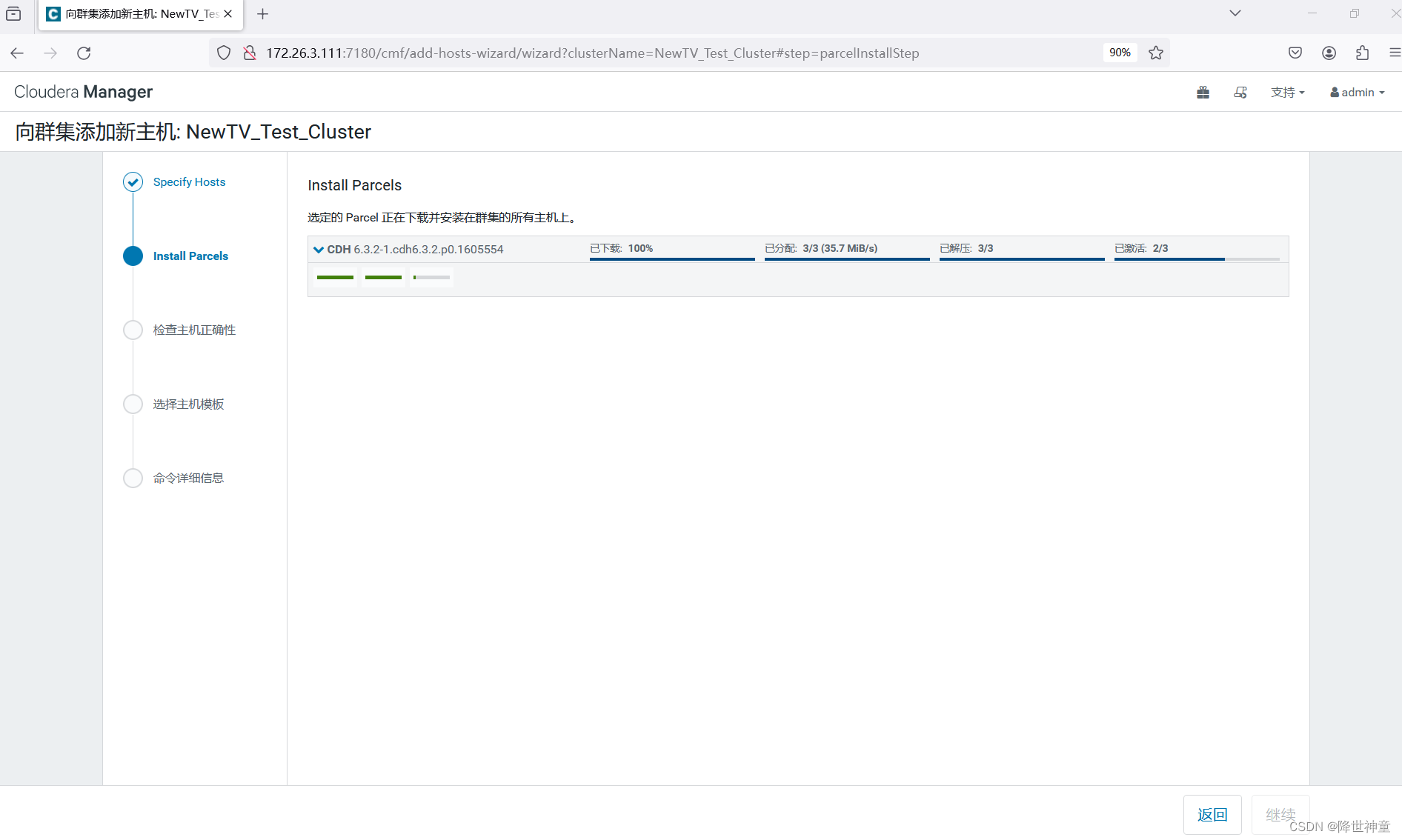The height and width of the screenshot is (840, 1402).
Task: Click the Install Parcels heading
Action: [354, 185]
